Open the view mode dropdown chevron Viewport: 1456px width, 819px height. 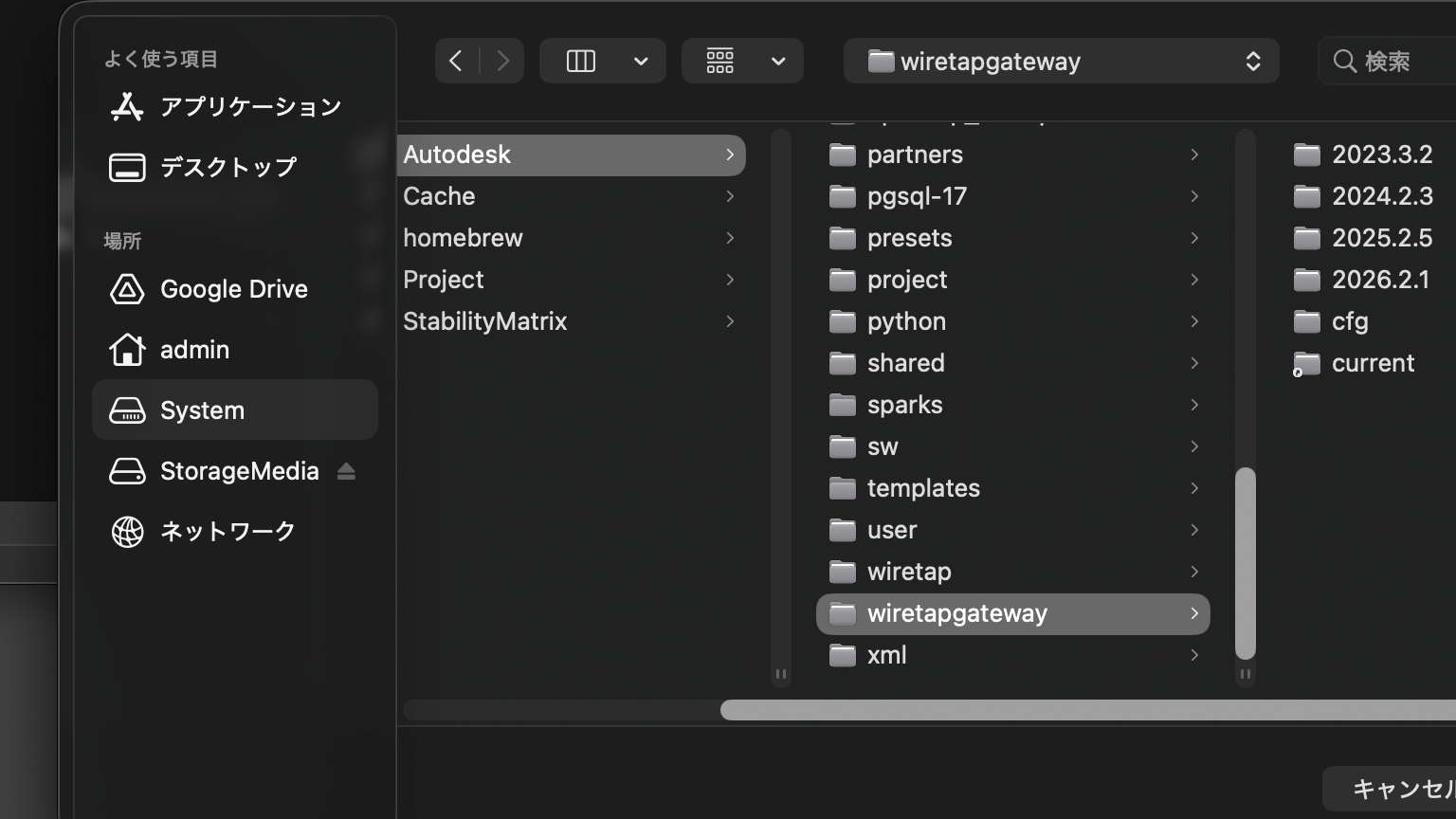[x=641, y=62]
